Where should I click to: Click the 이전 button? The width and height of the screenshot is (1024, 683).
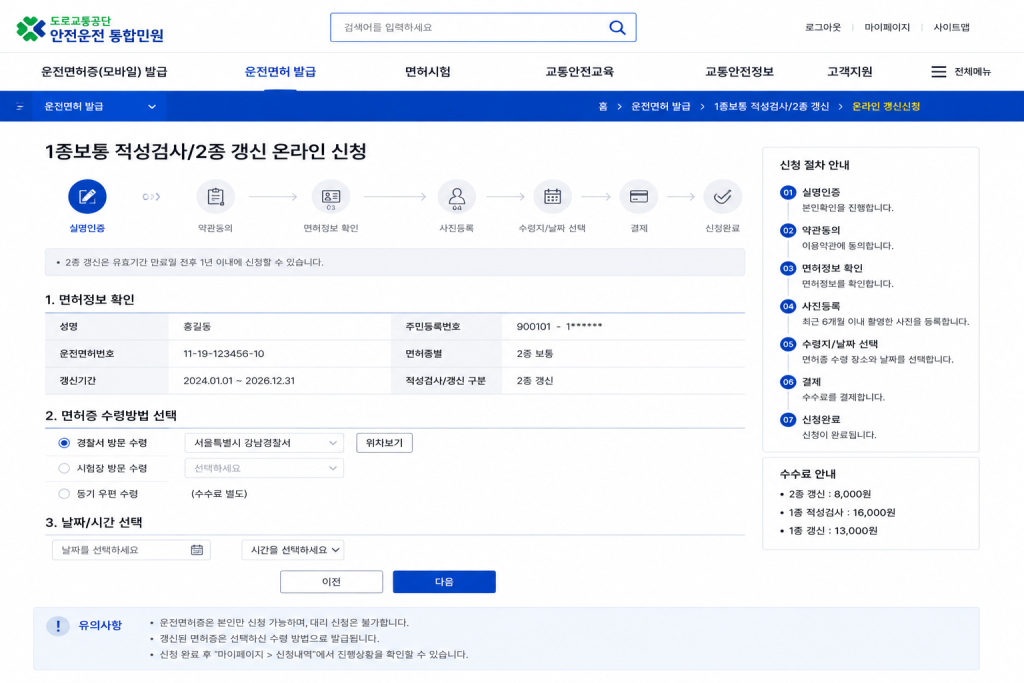(x=331, y=582)
